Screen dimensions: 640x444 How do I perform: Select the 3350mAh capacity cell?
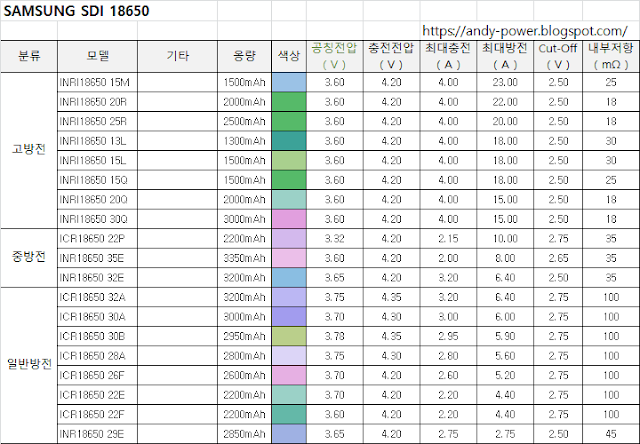244,258
